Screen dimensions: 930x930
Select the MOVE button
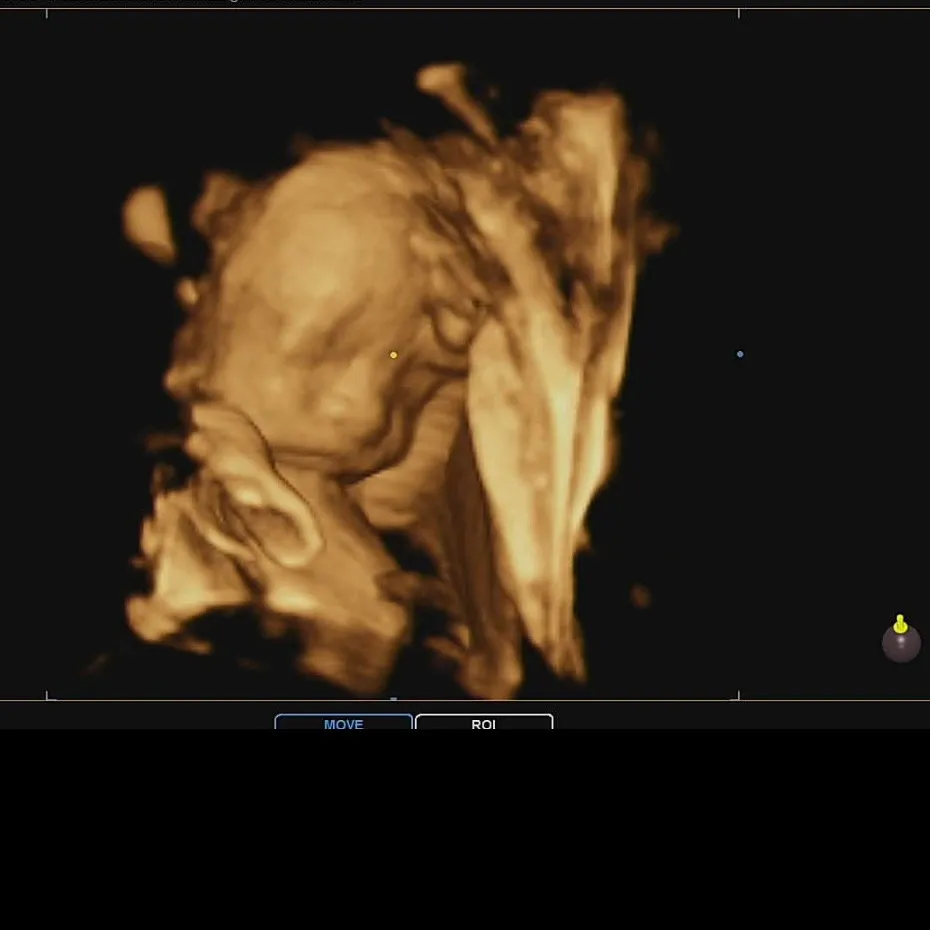[343, 722]
